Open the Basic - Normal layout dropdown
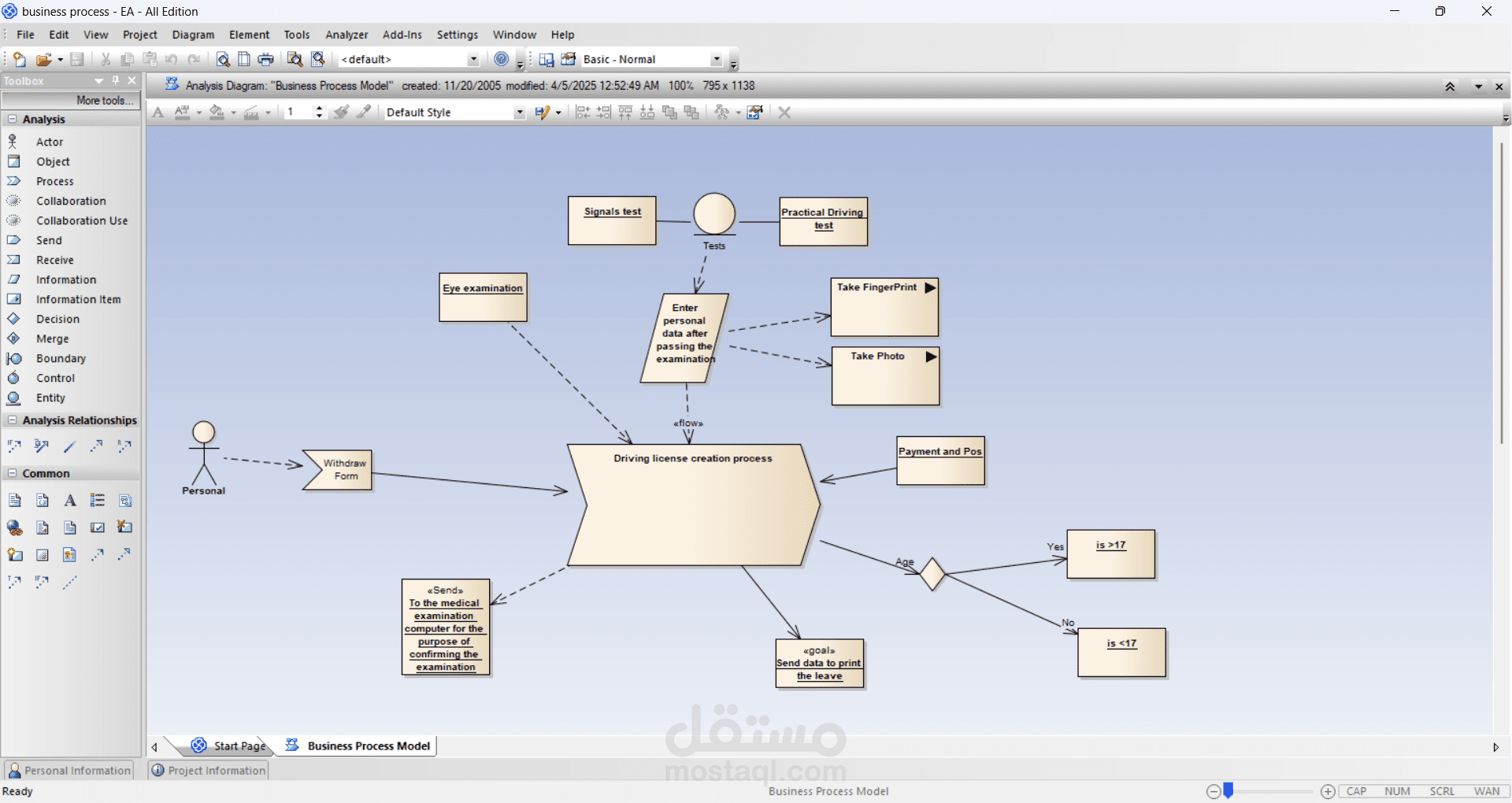This screenshot has height=803, width=1512. tap(717, 59)
